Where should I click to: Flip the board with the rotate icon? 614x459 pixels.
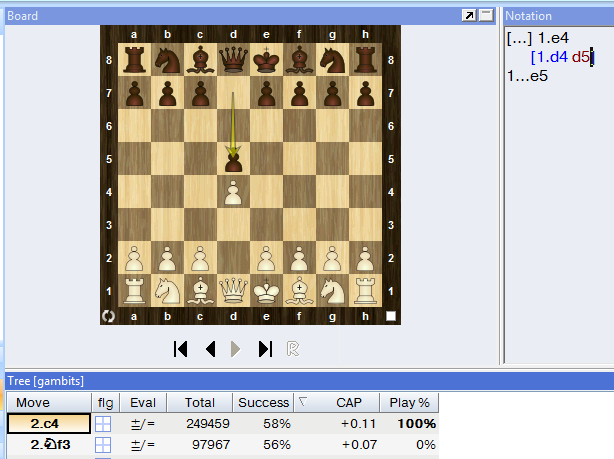tap(108, 316)
